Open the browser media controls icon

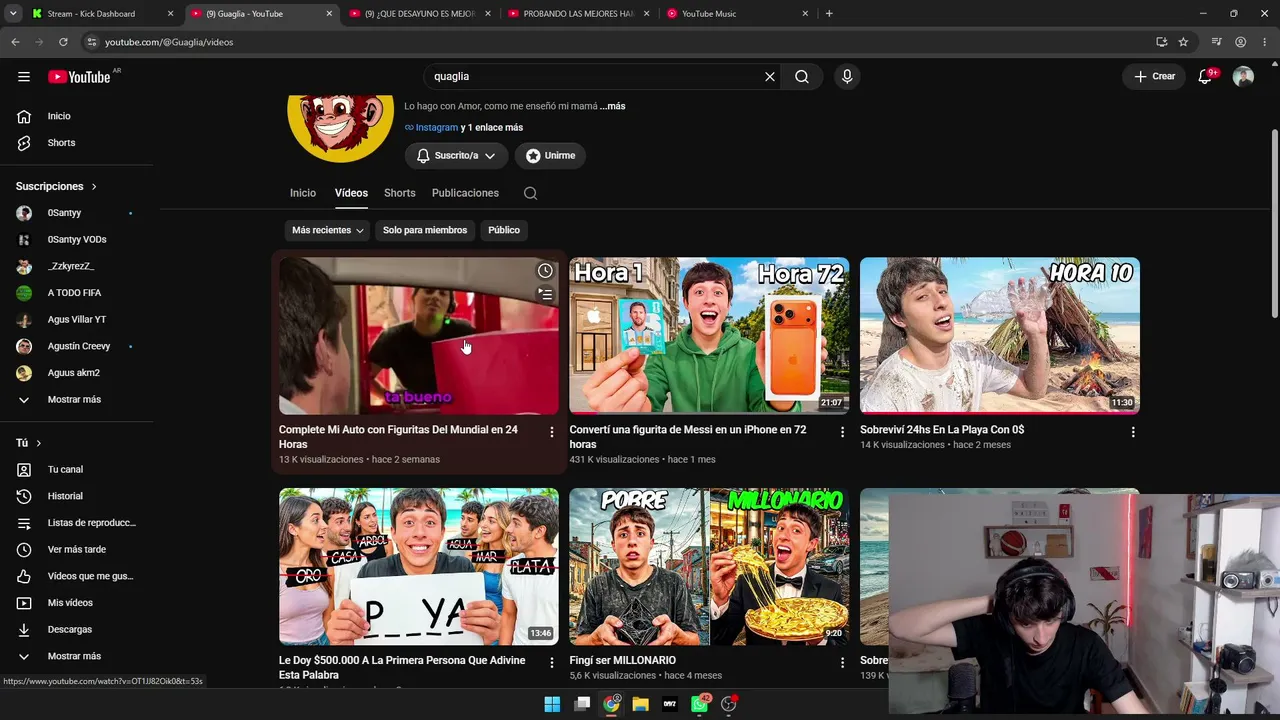(1216, 42)
